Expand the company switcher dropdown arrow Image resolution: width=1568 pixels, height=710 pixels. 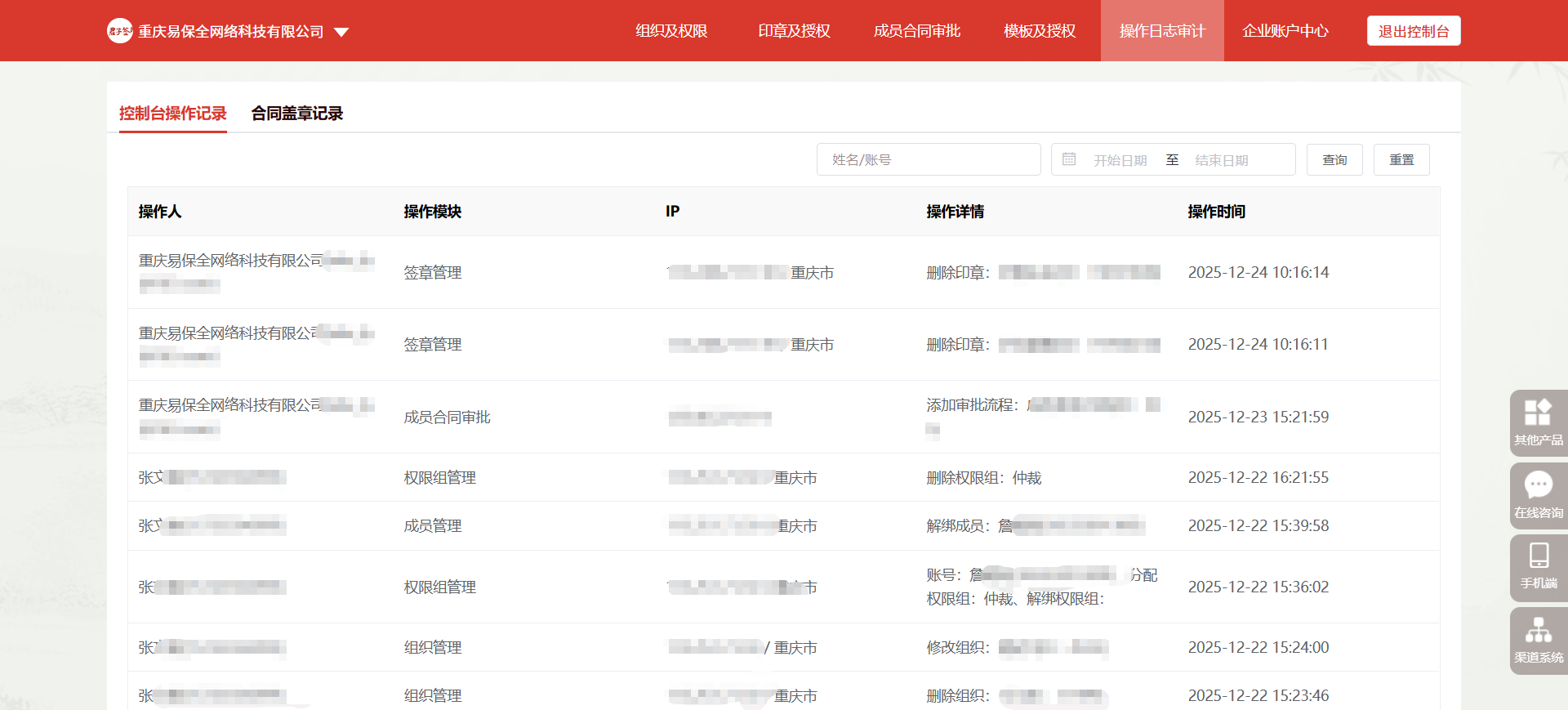point(341,32)
